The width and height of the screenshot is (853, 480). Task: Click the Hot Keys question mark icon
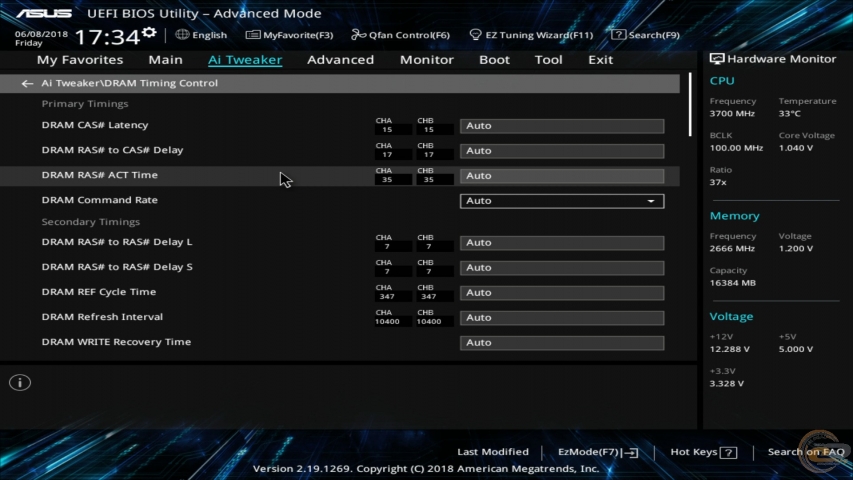pos(728,452)
